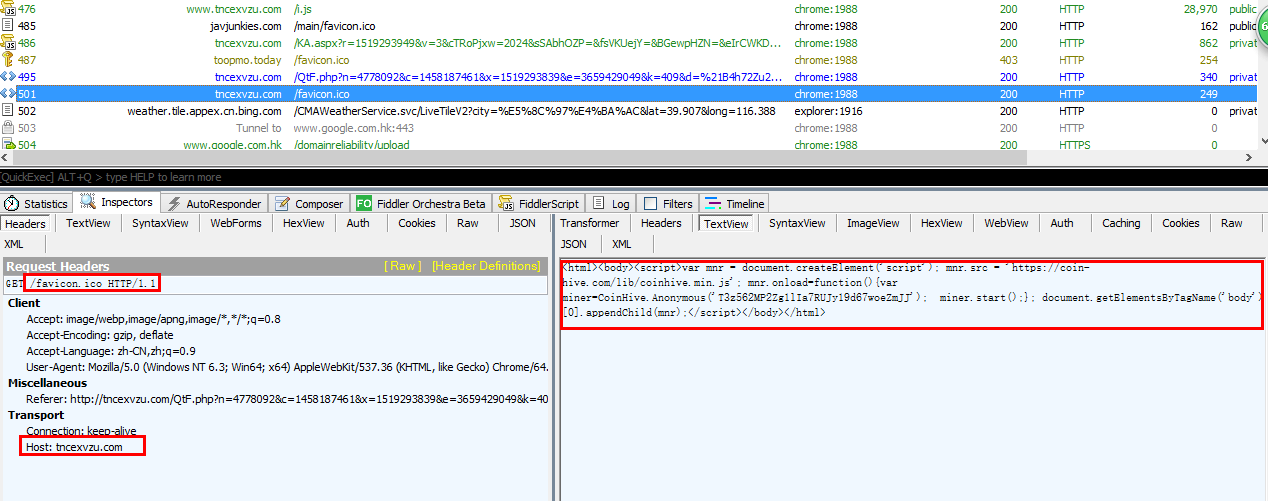This screenshot has width=1268, height=501.
Task: Open the request JSON tab
Action: point(523,224)
